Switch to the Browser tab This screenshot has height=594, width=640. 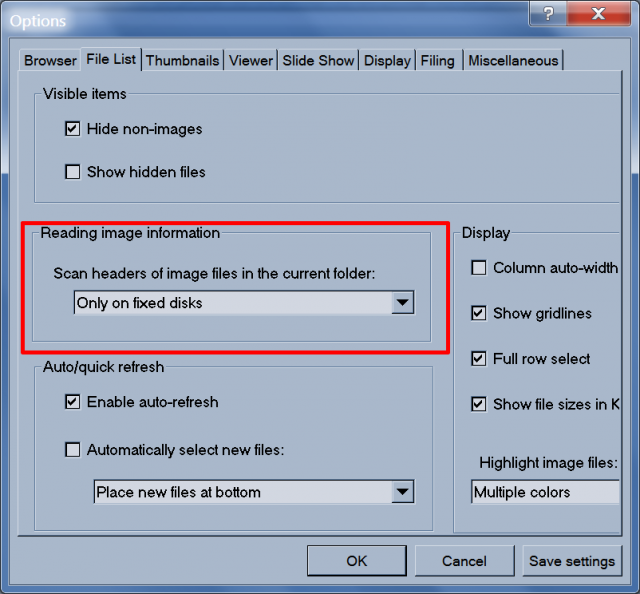tap(50, 61)
